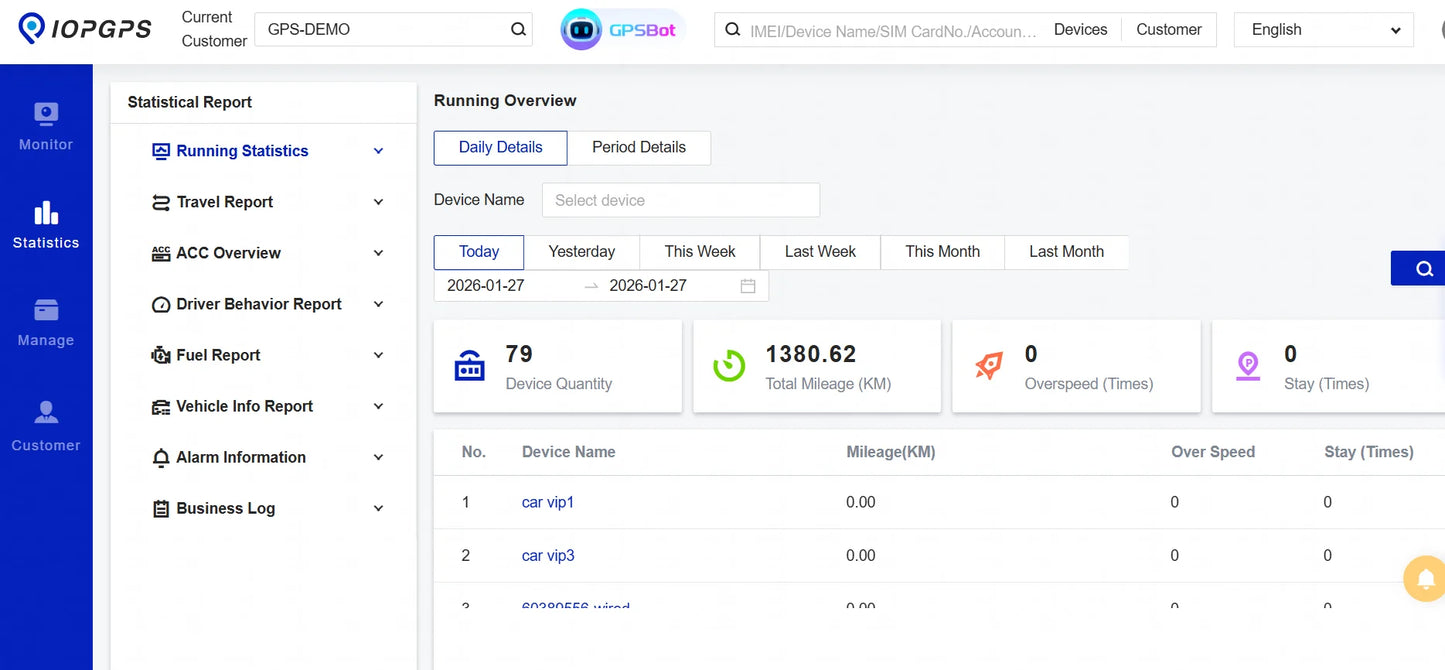
Task: Click the Statistical Report heading
Action: (190, 102)
